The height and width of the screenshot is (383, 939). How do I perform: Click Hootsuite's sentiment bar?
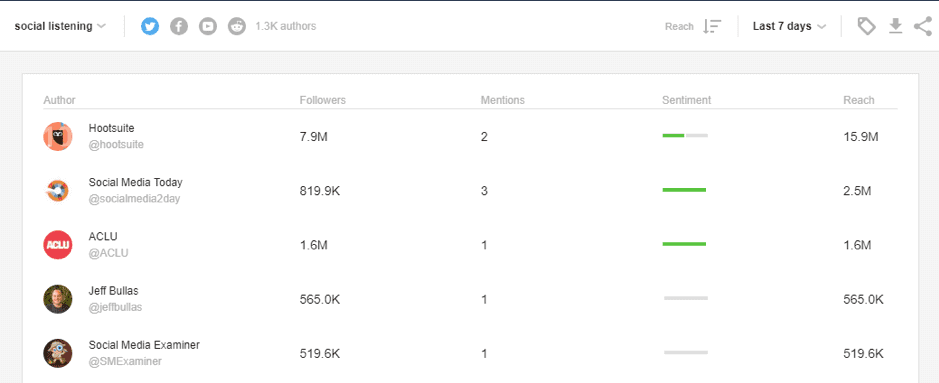click(685, 136)
